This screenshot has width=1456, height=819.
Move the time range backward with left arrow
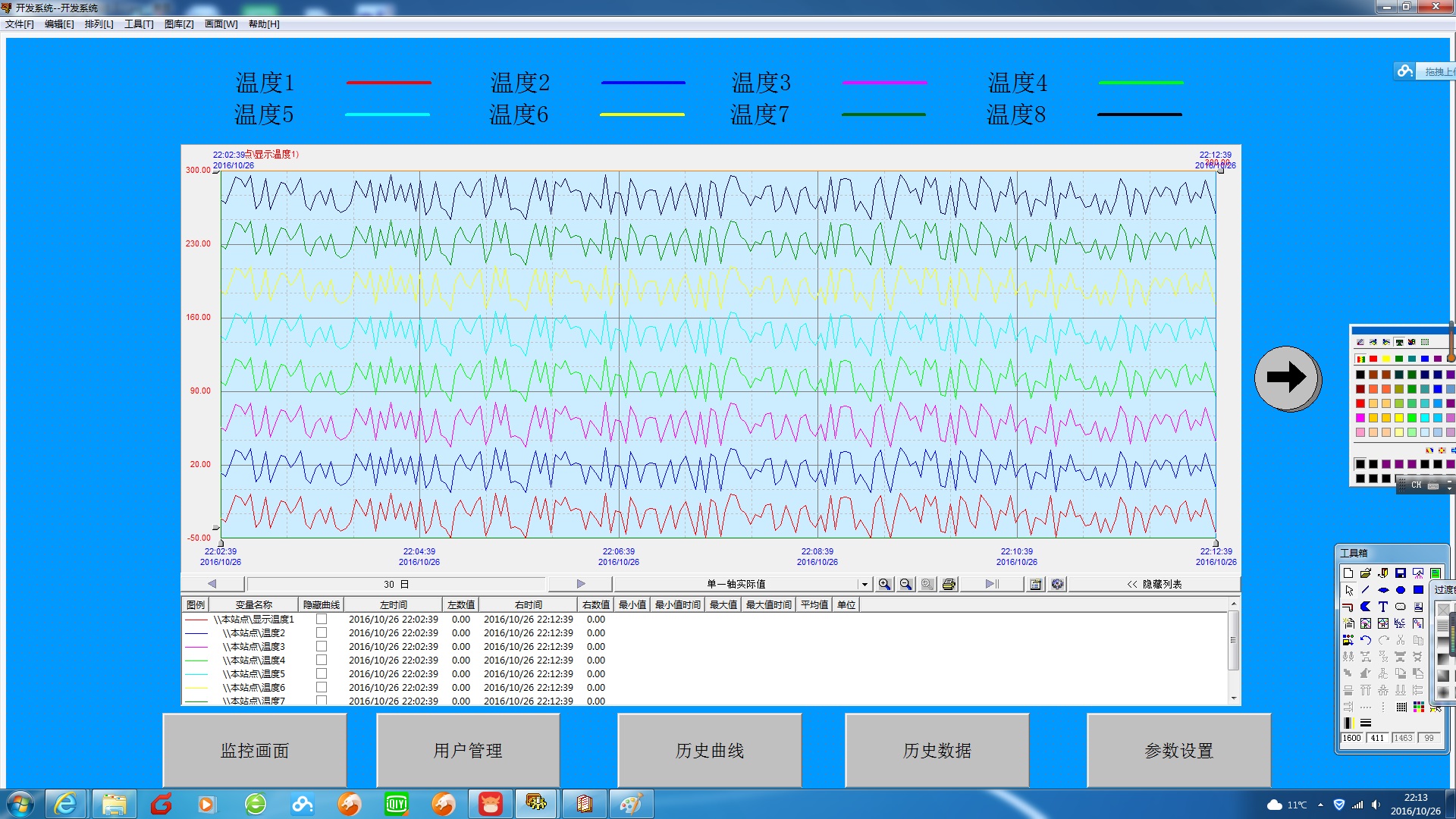pyautogui.click(x=212, y=584)
